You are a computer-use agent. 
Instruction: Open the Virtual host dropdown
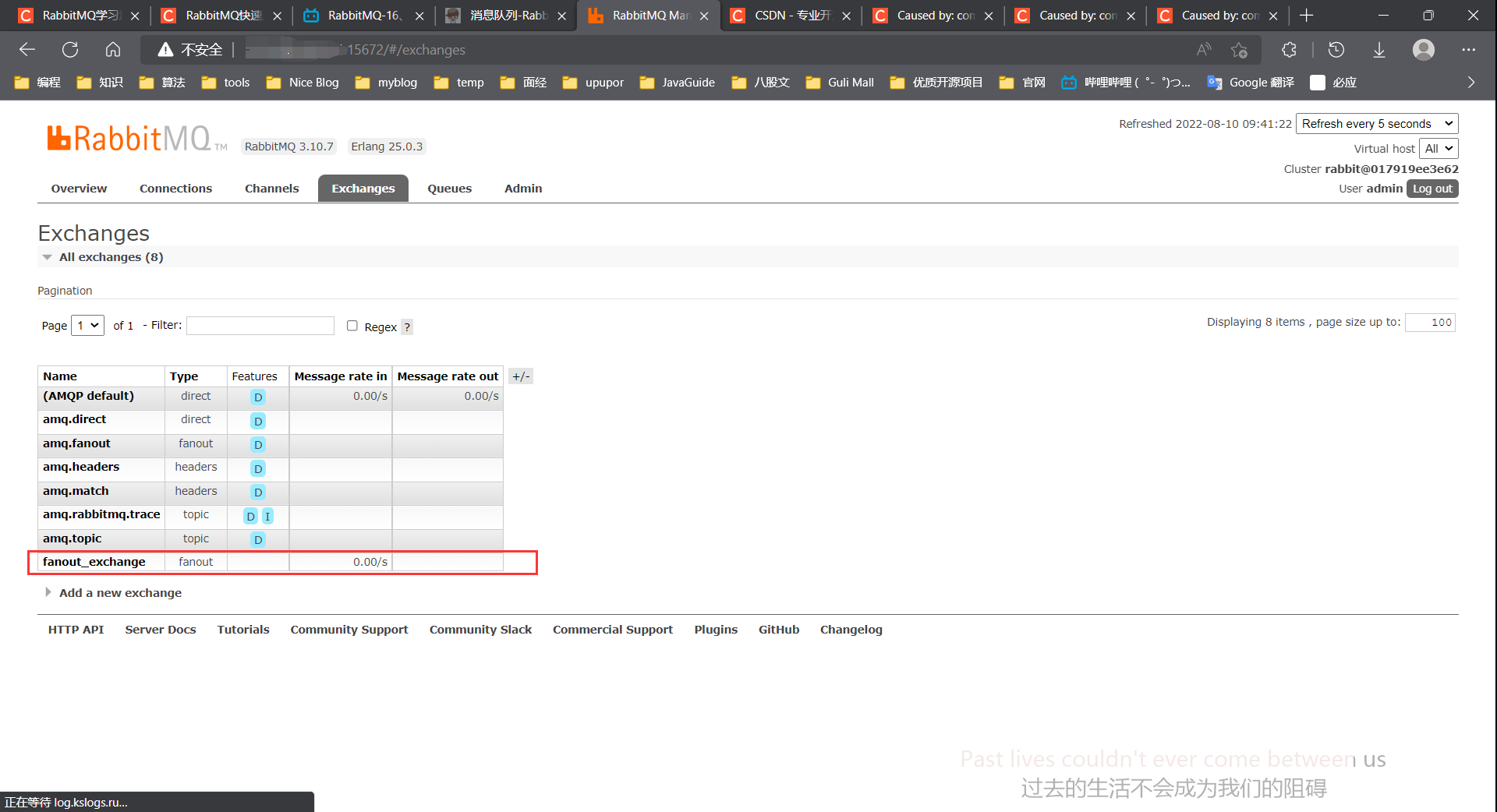click(x=1439, y=148)
